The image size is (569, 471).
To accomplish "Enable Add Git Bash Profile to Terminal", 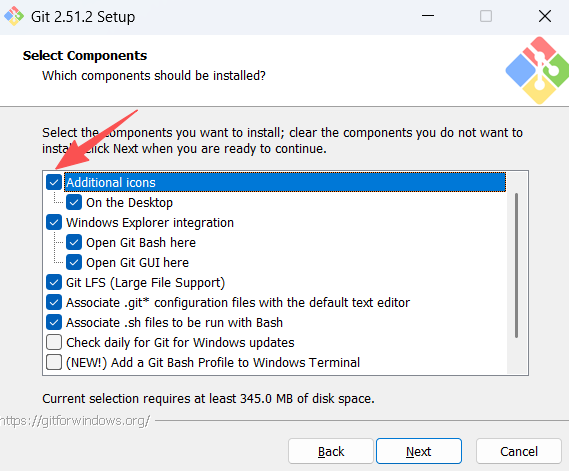I will coord(54,362).
